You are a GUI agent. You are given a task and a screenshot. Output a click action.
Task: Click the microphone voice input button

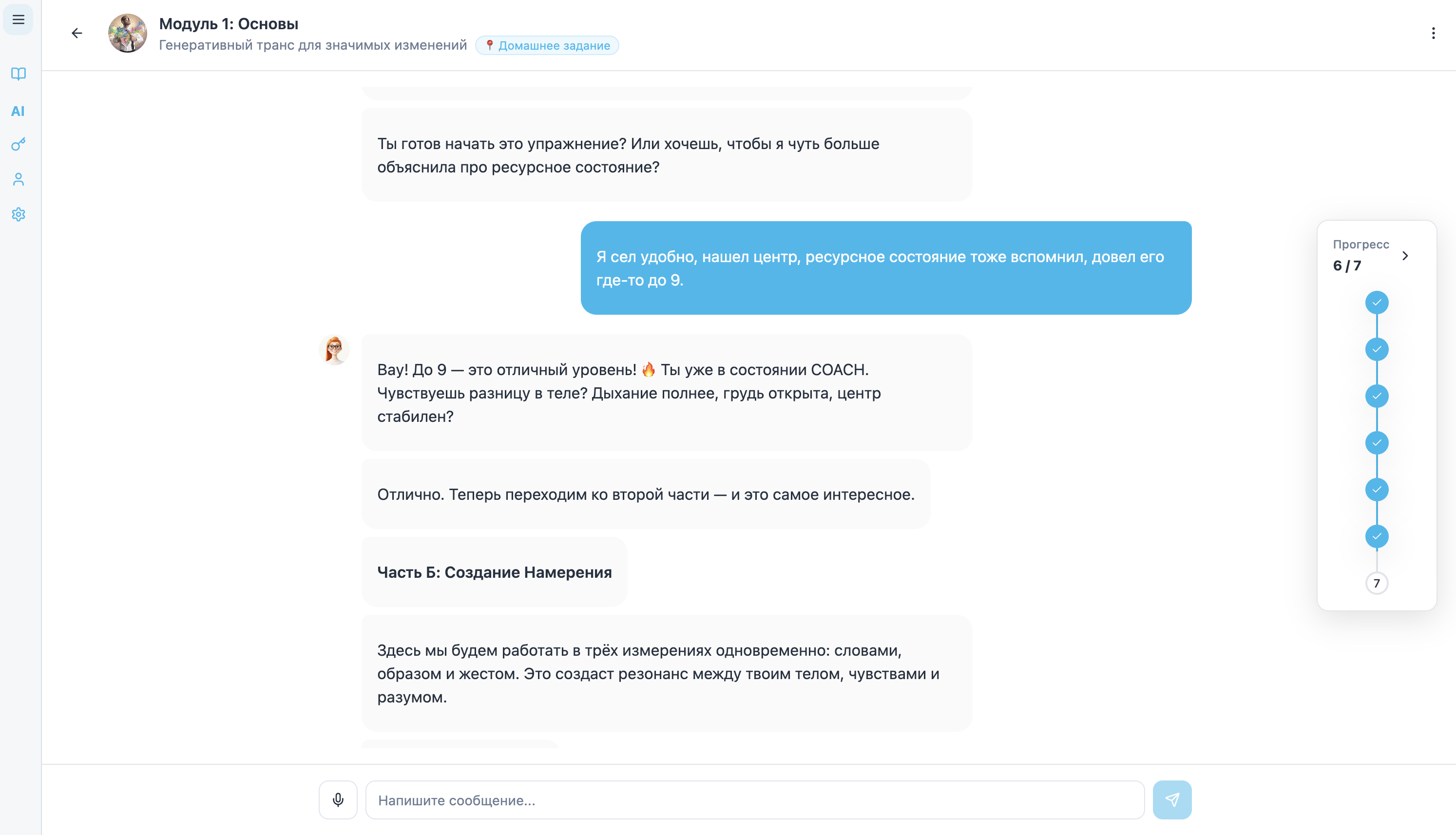coord(338,799)
